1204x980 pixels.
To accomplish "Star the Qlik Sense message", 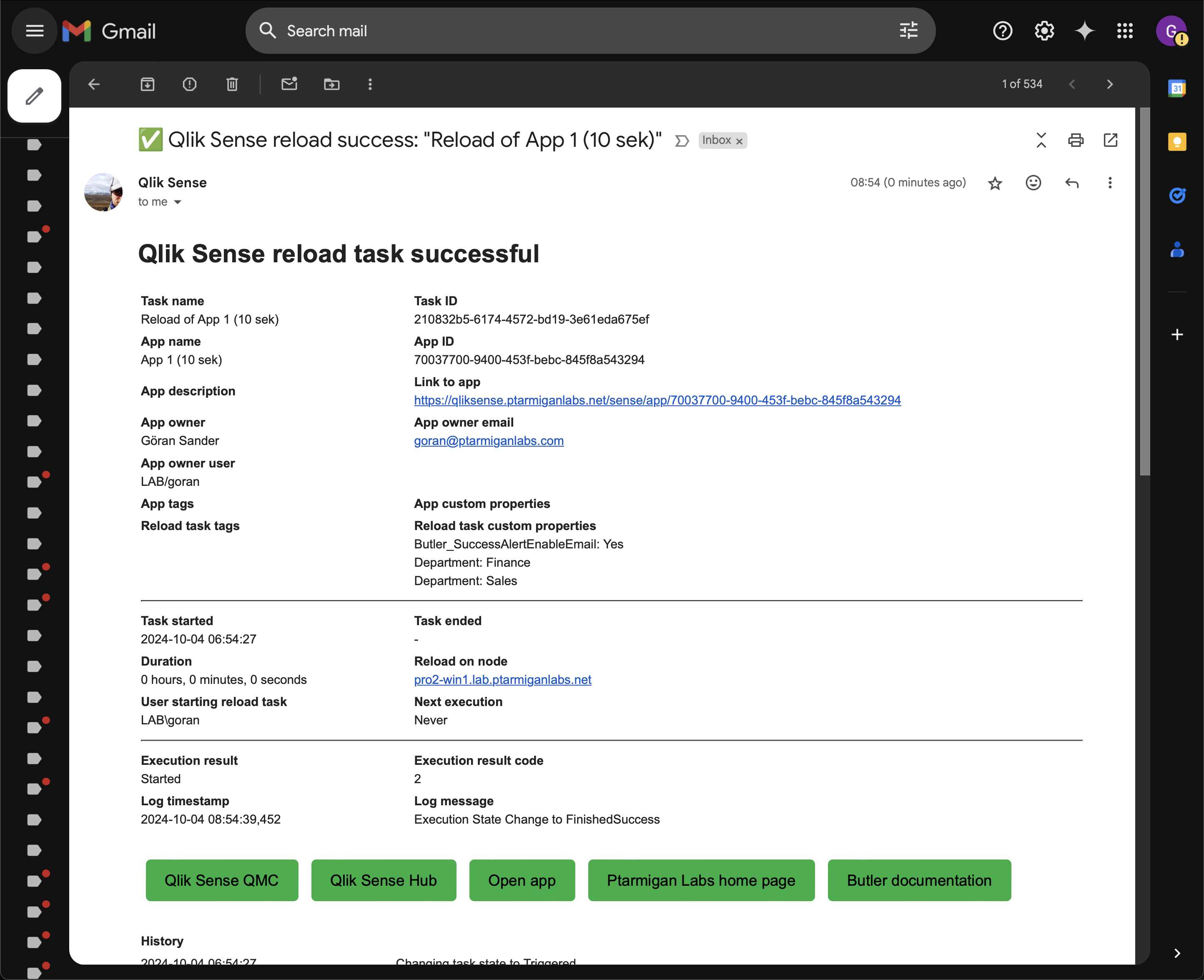I will (x=995, y=183).
